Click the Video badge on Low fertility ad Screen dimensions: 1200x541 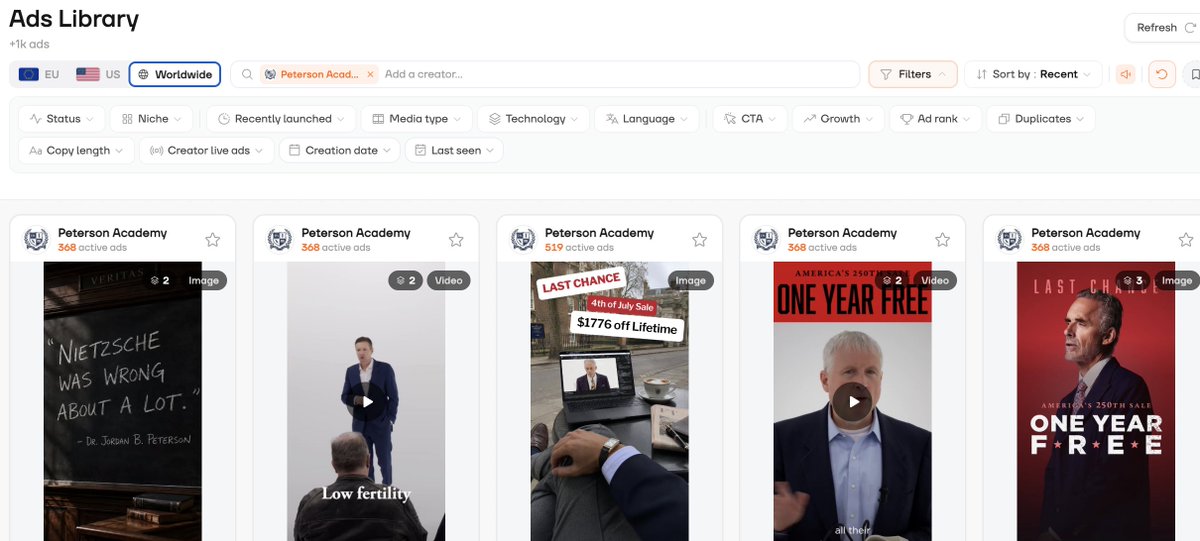coord(449,281)
